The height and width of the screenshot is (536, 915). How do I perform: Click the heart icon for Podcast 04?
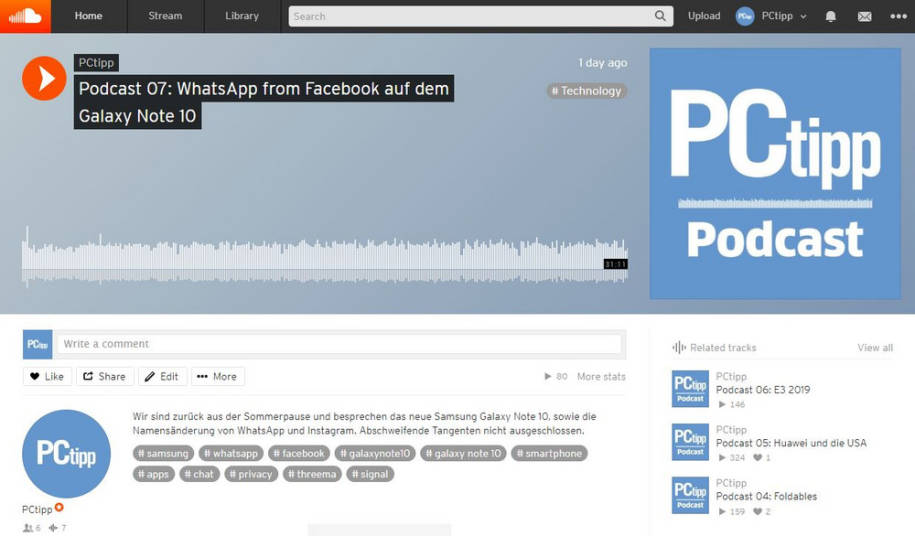[757, 512]
